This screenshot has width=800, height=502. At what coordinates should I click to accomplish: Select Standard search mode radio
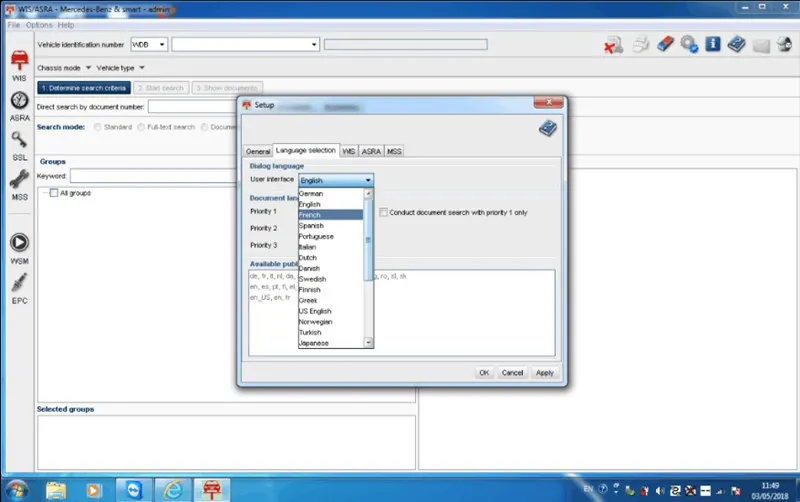click(97, 127)
